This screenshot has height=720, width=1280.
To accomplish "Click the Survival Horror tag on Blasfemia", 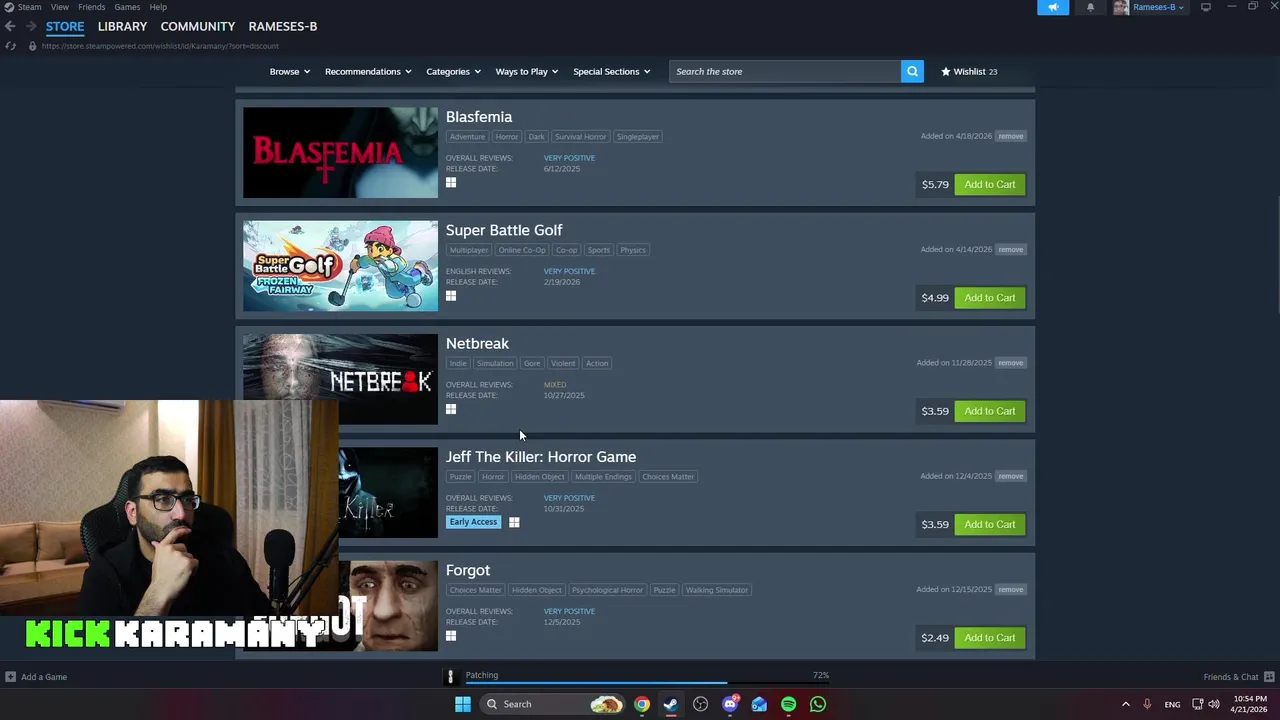I will pyautogui.click(x=580, y=136).
